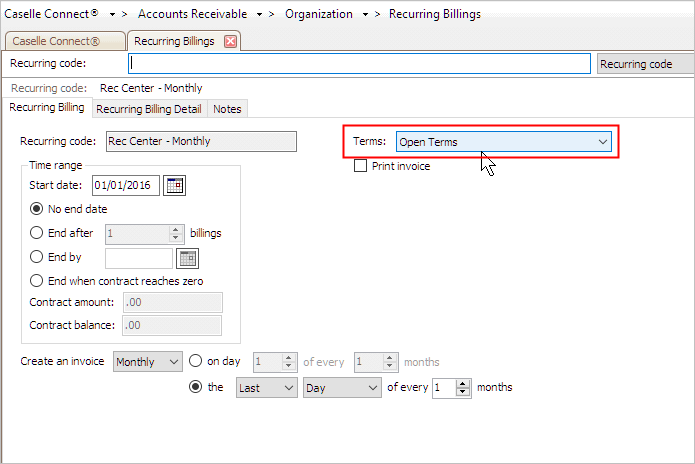The width and height of the screenshot is (695, 464).
Task: Open the Organization breadcrumb arrow
Action: pyautogui.click(x=365, y=15)
